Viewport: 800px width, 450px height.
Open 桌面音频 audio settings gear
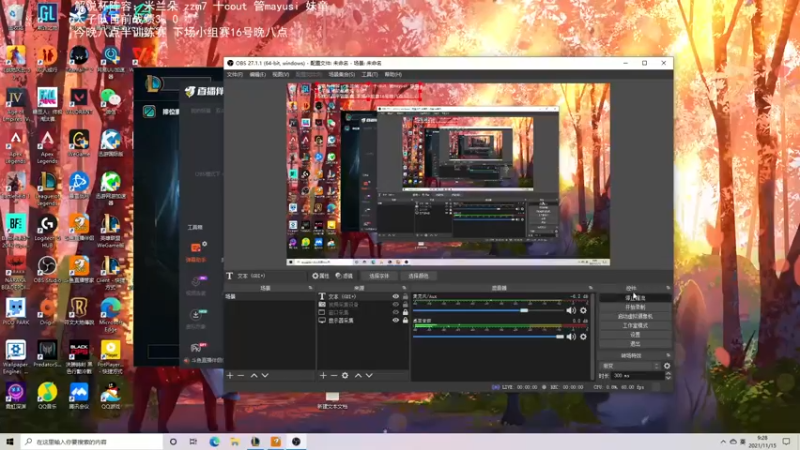(583, 337)
